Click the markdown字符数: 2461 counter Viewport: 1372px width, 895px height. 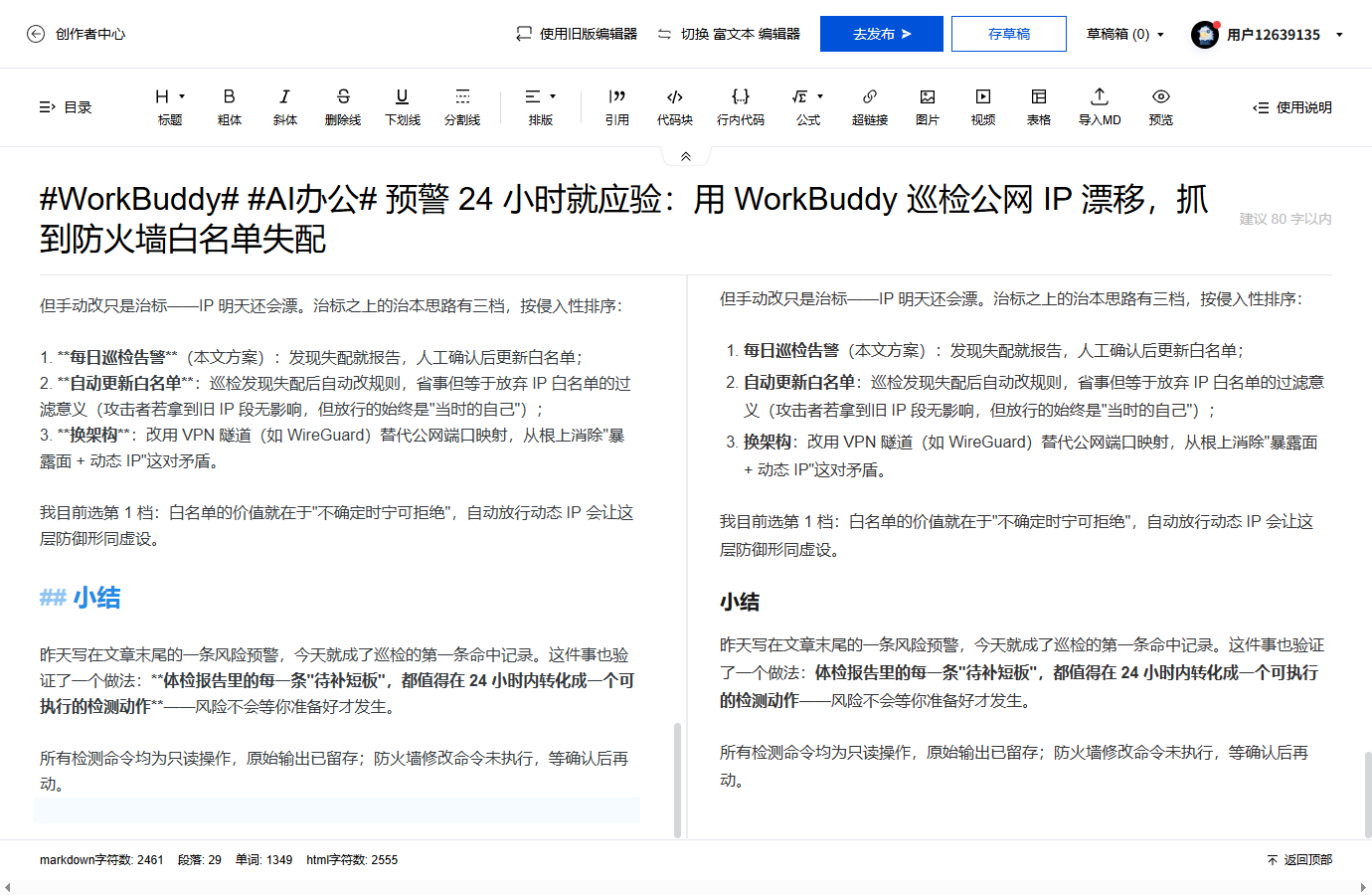tap(101, 860)
